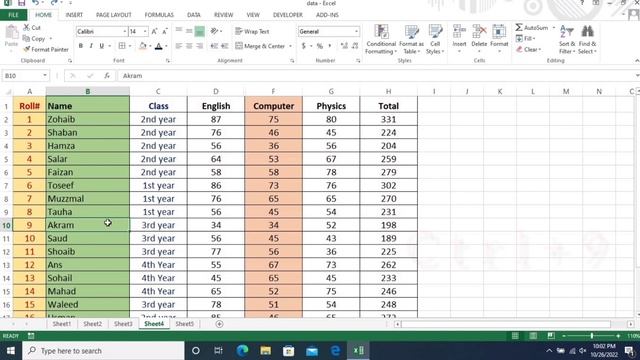Open Format as Table gallery

411,39
